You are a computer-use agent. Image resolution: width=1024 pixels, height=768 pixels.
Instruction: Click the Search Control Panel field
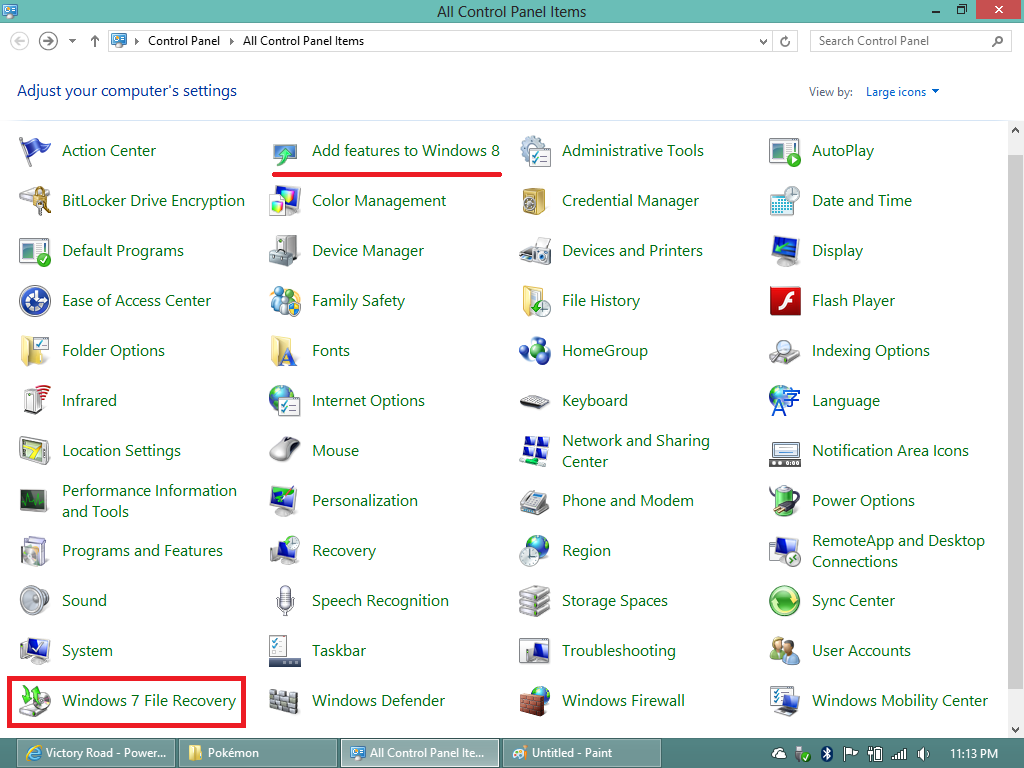(900, 41)
